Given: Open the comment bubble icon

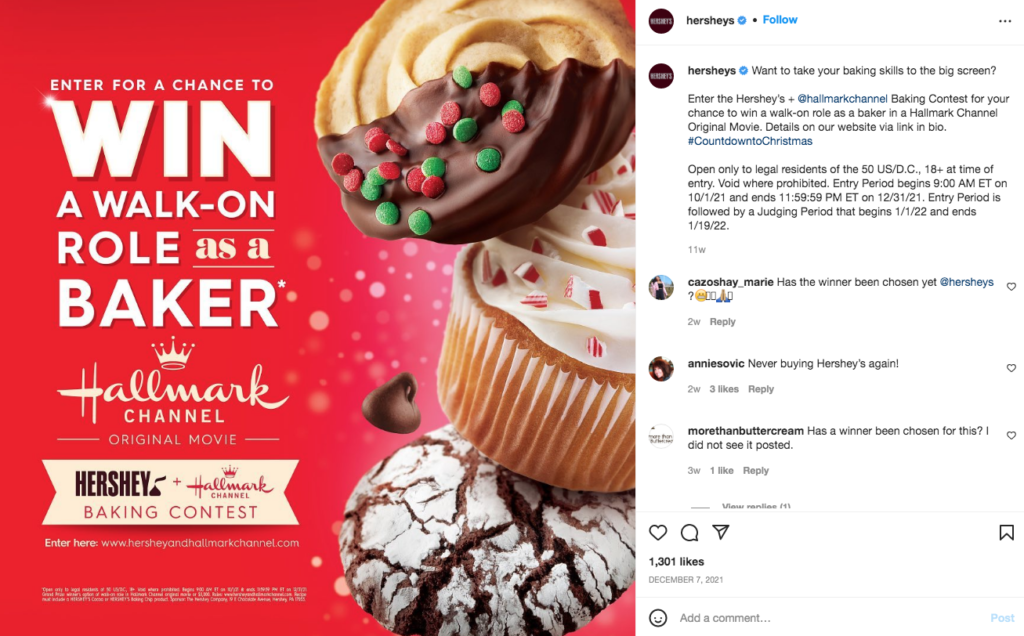Looking at the screenshot, I should point(689,533).
